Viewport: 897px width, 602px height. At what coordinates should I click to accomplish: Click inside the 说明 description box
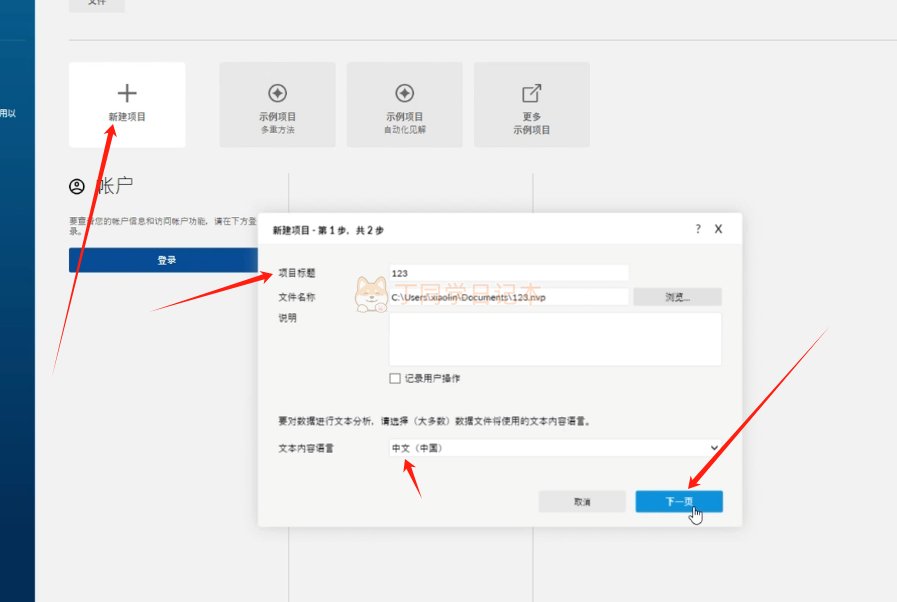554,339
